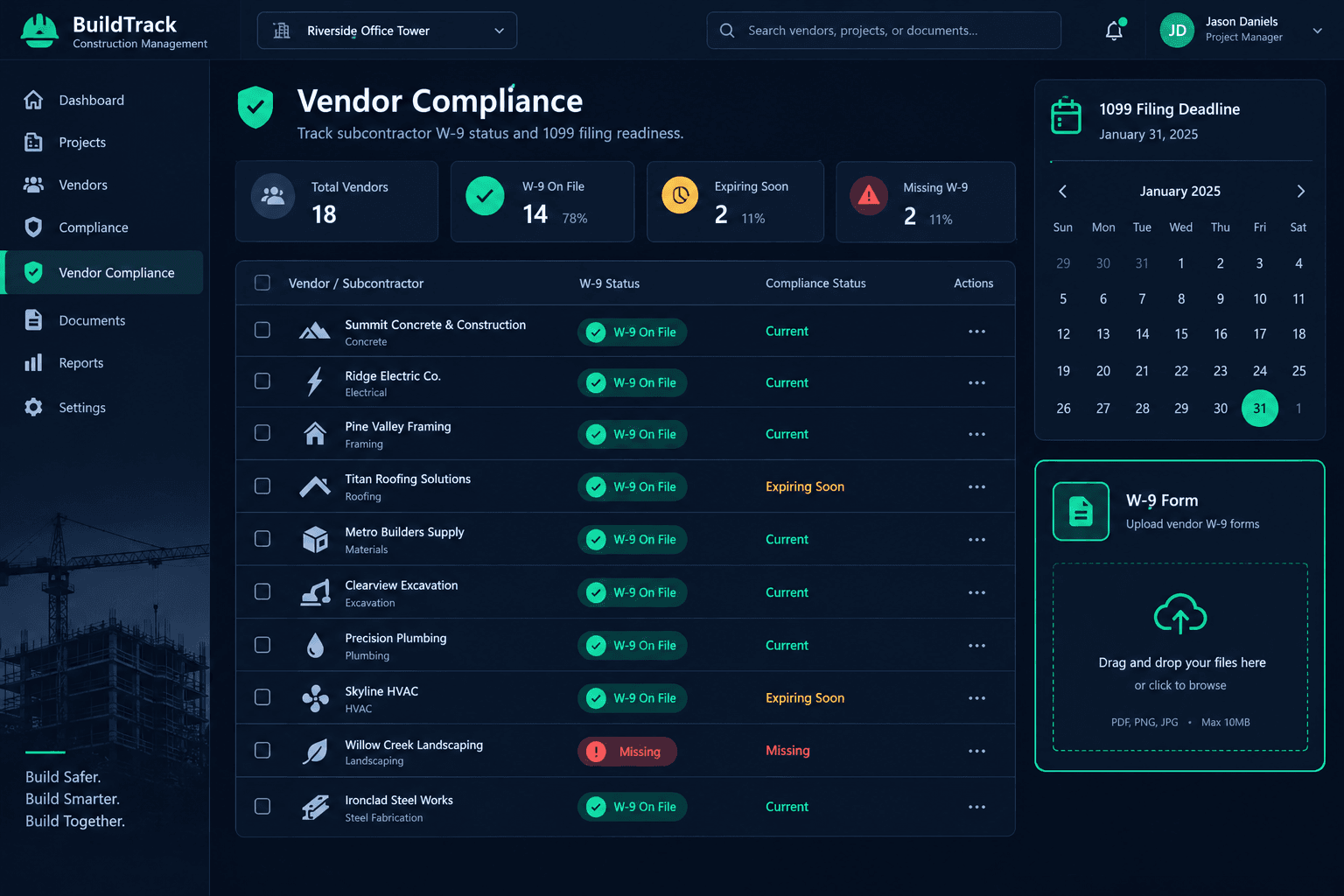
Task: Select the Skyline HVAC row checkbox
Action: (x=262, y=696)
